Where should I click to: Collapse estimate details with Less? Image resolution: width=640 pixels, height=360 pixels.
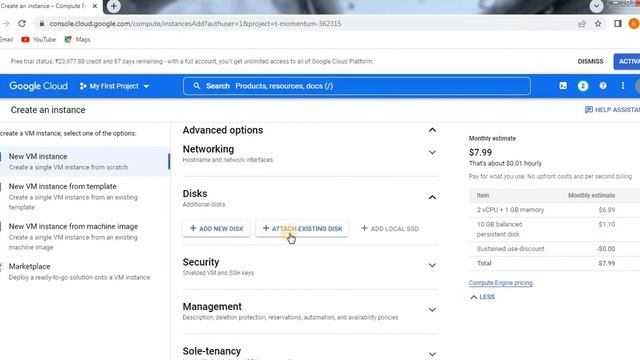482,297
